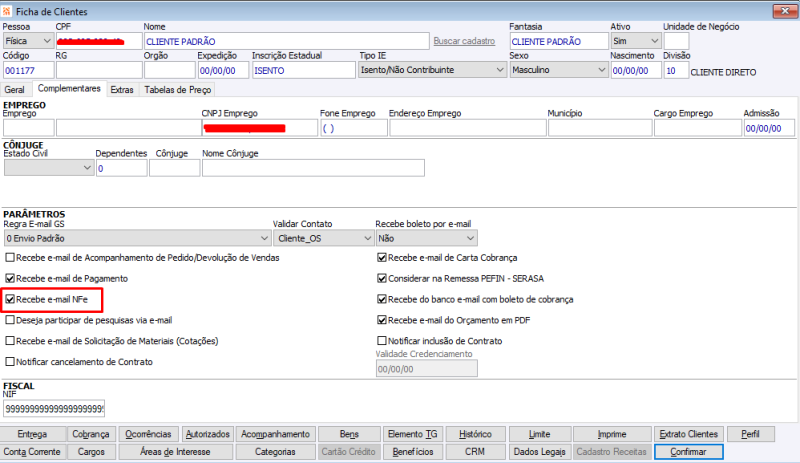
Task: Open Dados Legais
Action: 540,452
